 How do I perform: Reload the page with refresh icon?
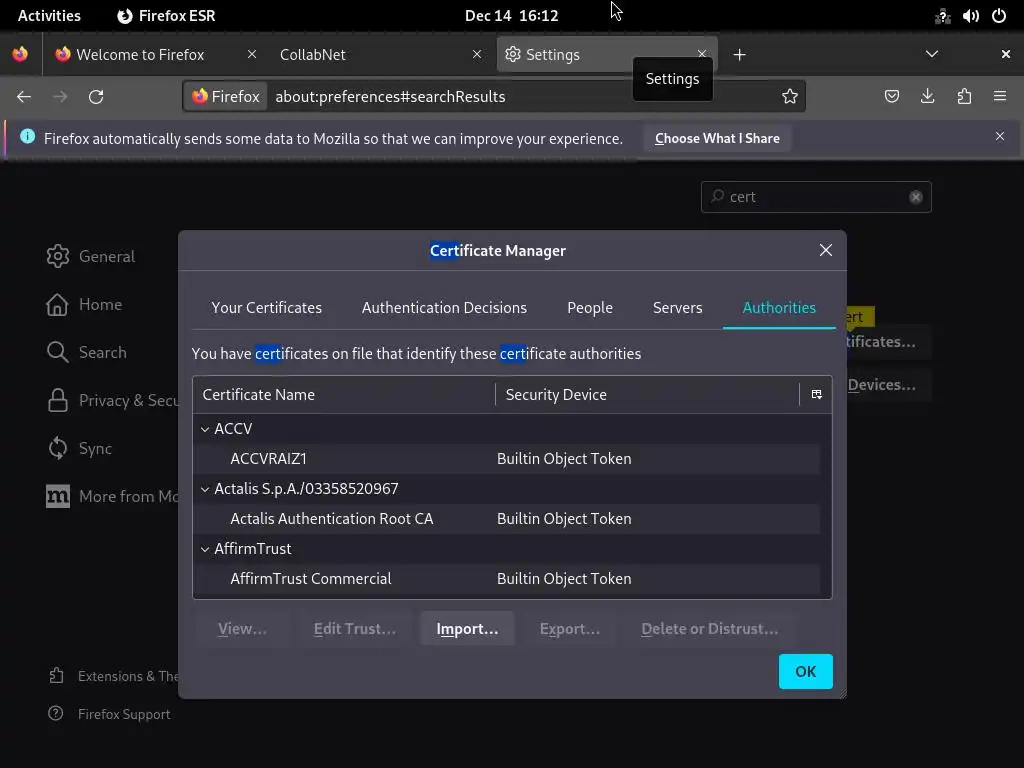[96, 97]
